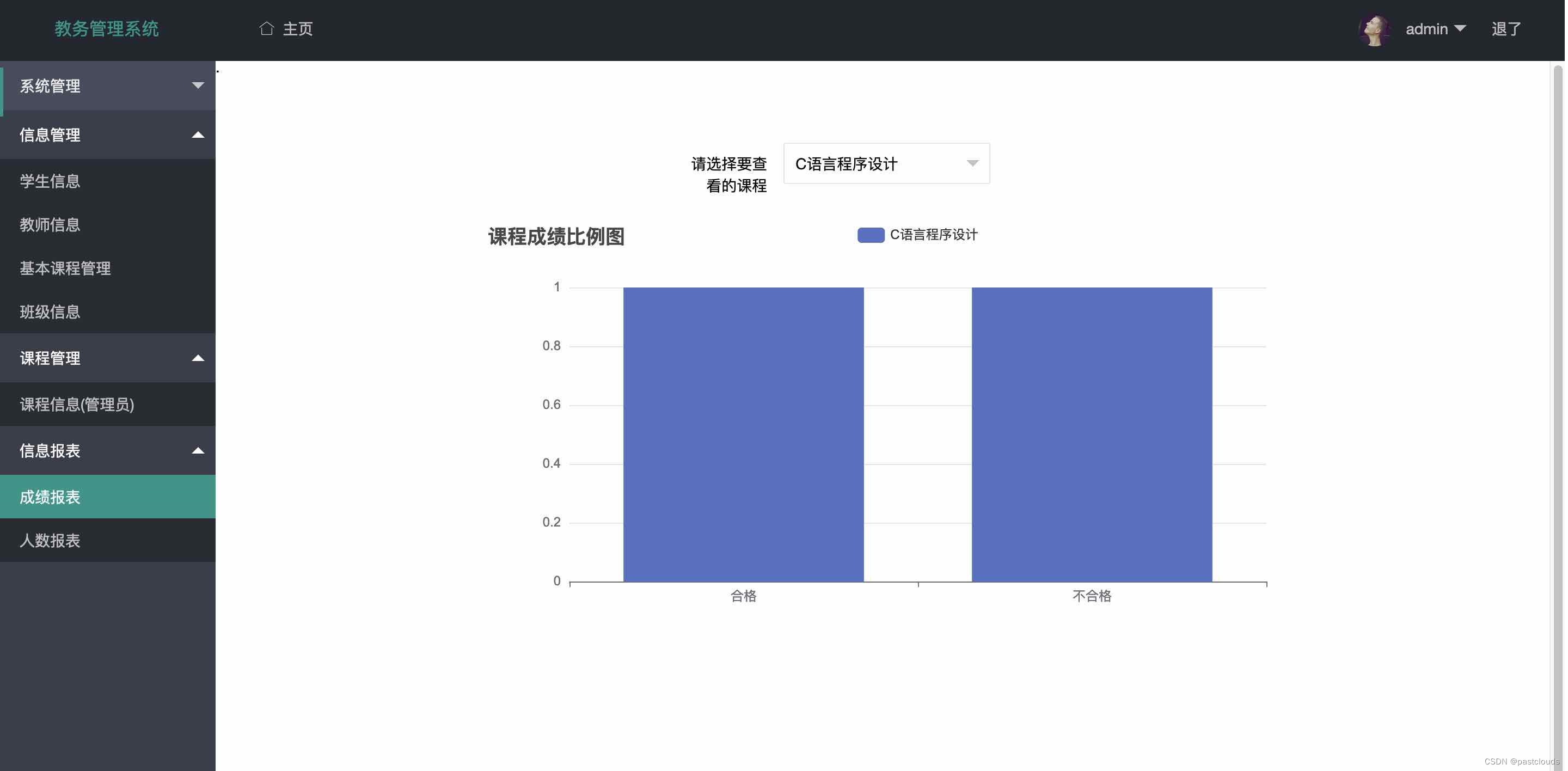Click the 教务管理系统 logo text
This screenshot has height=771, width=1568.
107,29
